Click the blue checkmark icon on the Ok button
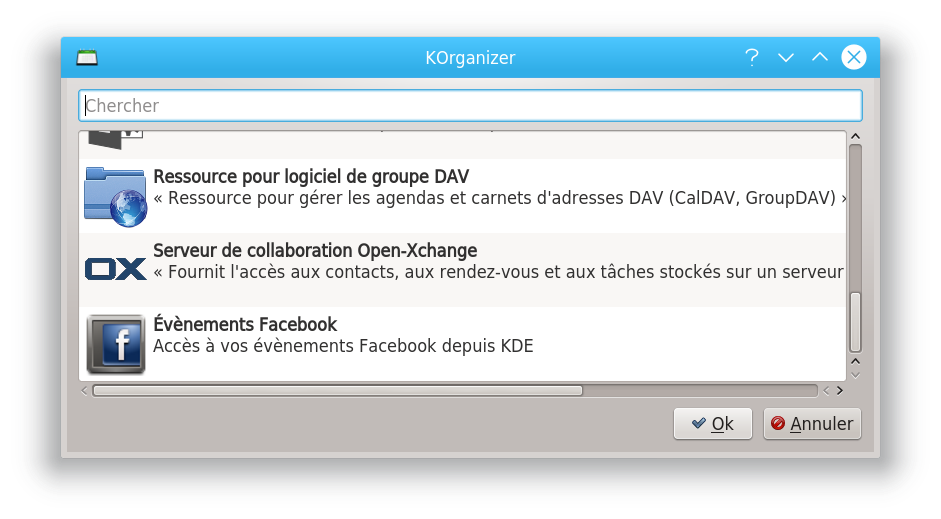941x519 pixels. [x=698, y=423]
